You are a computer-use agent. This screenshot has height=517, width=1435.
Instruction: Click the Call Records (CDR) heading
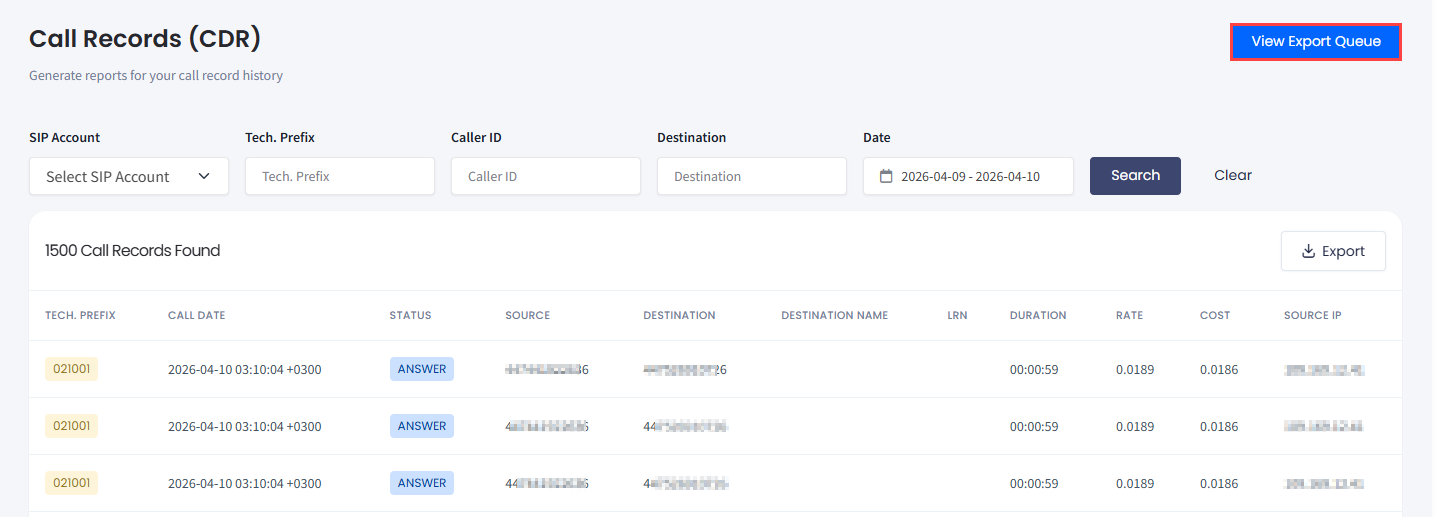145,38
